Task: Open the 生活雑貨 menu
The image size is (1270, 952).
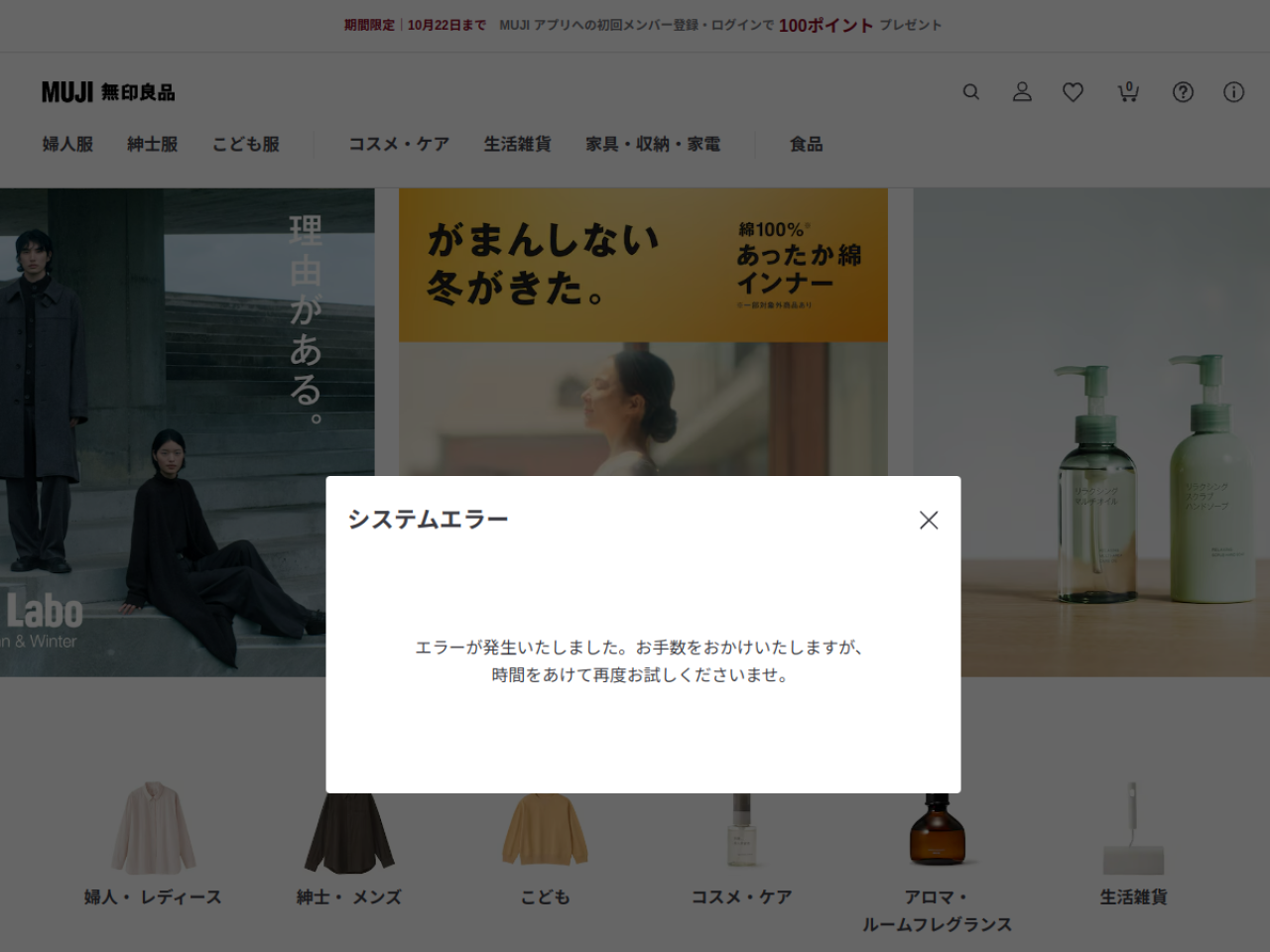Action: (518, 145)
